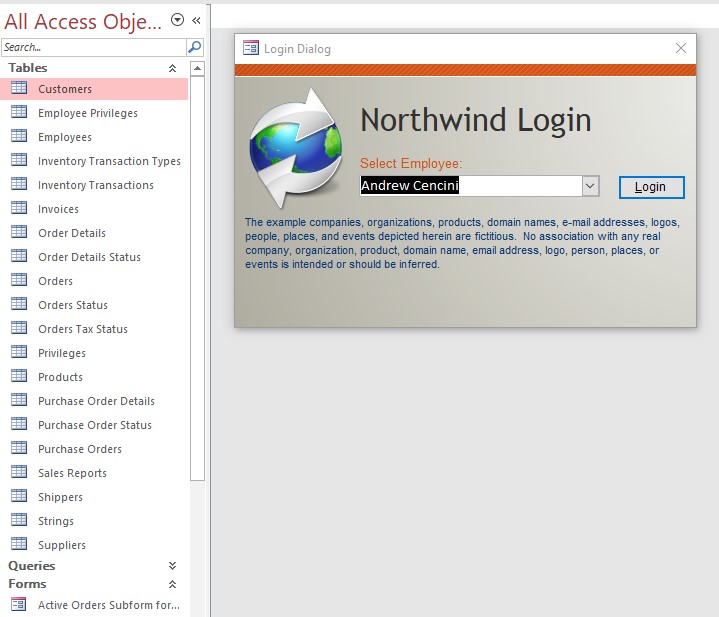Select the Inventory Transaction Types name
719x617 pixels.
[109, 161]
